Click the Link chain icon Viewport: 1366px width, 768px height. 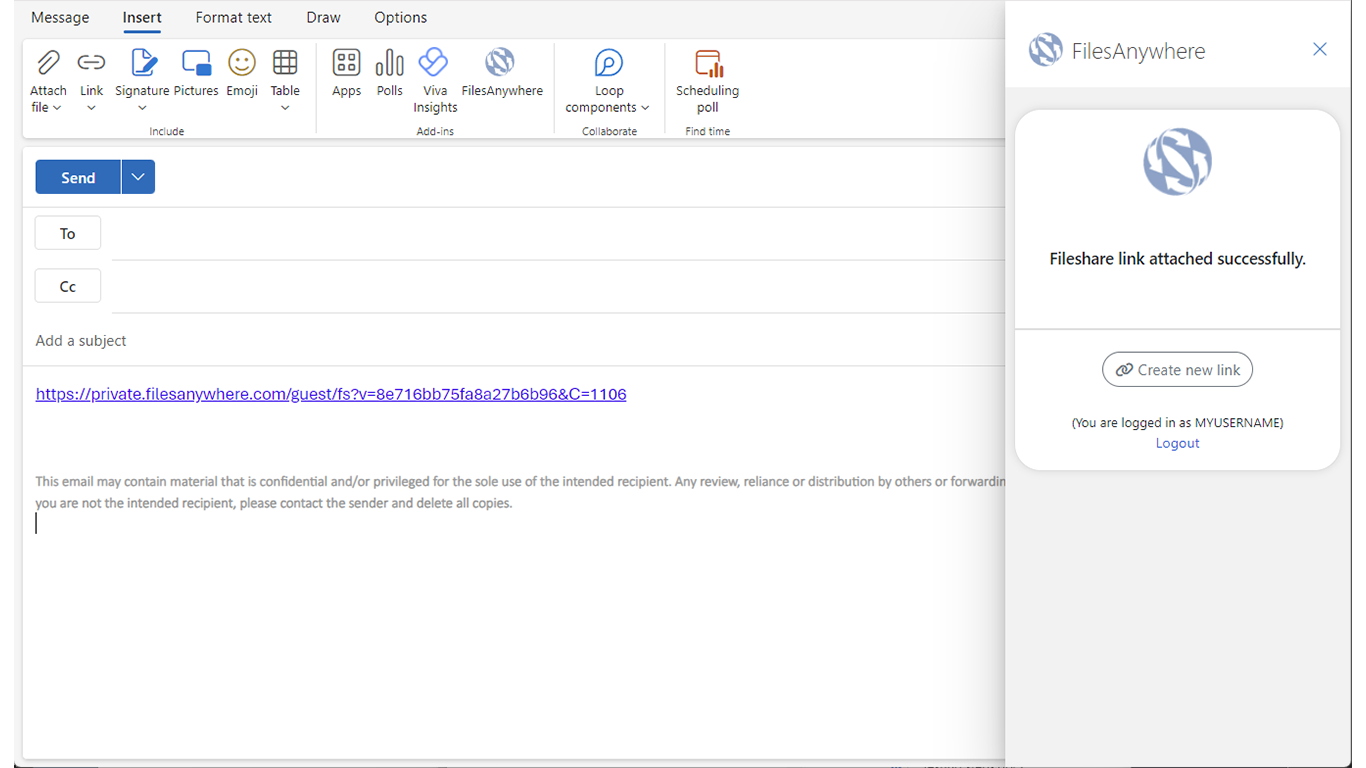[91, 63]
